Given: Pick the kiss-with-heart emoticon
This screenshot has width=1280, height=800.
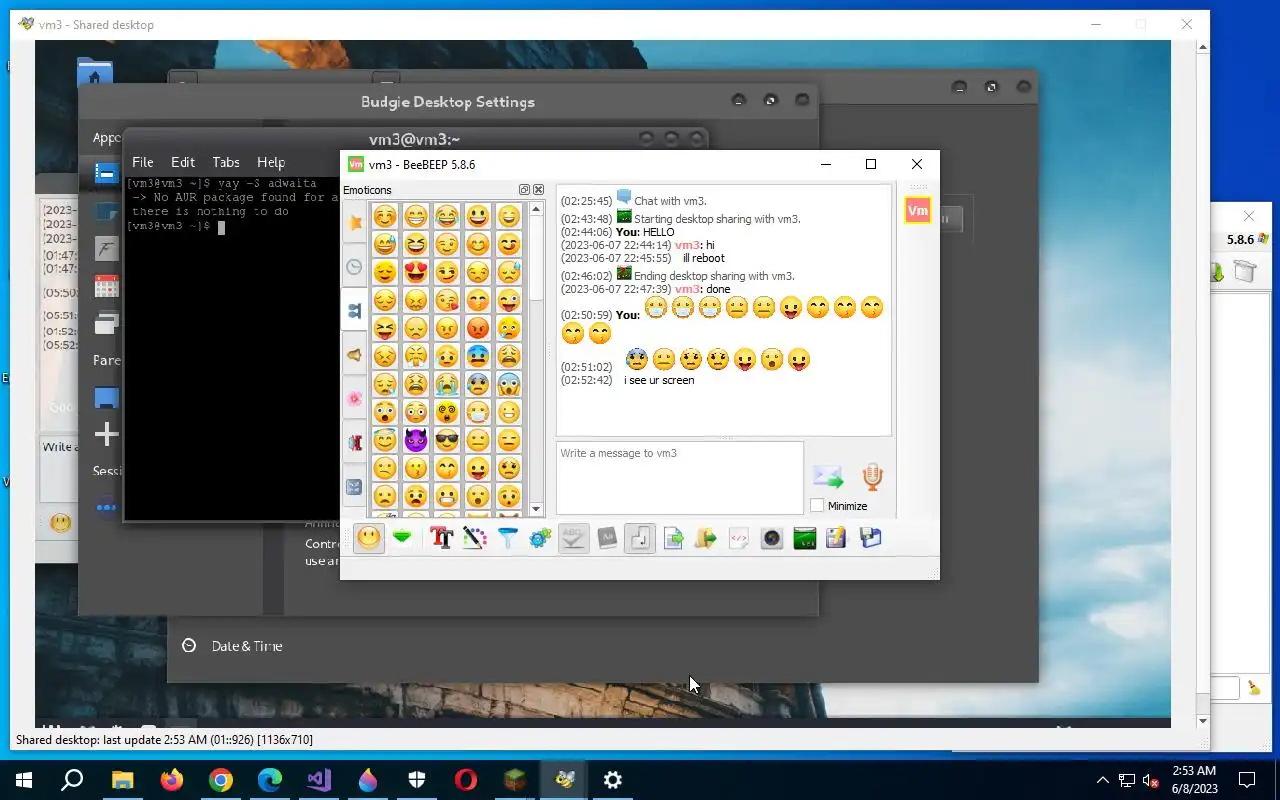Looking at the screenshot, I should (x=447, y=300).
